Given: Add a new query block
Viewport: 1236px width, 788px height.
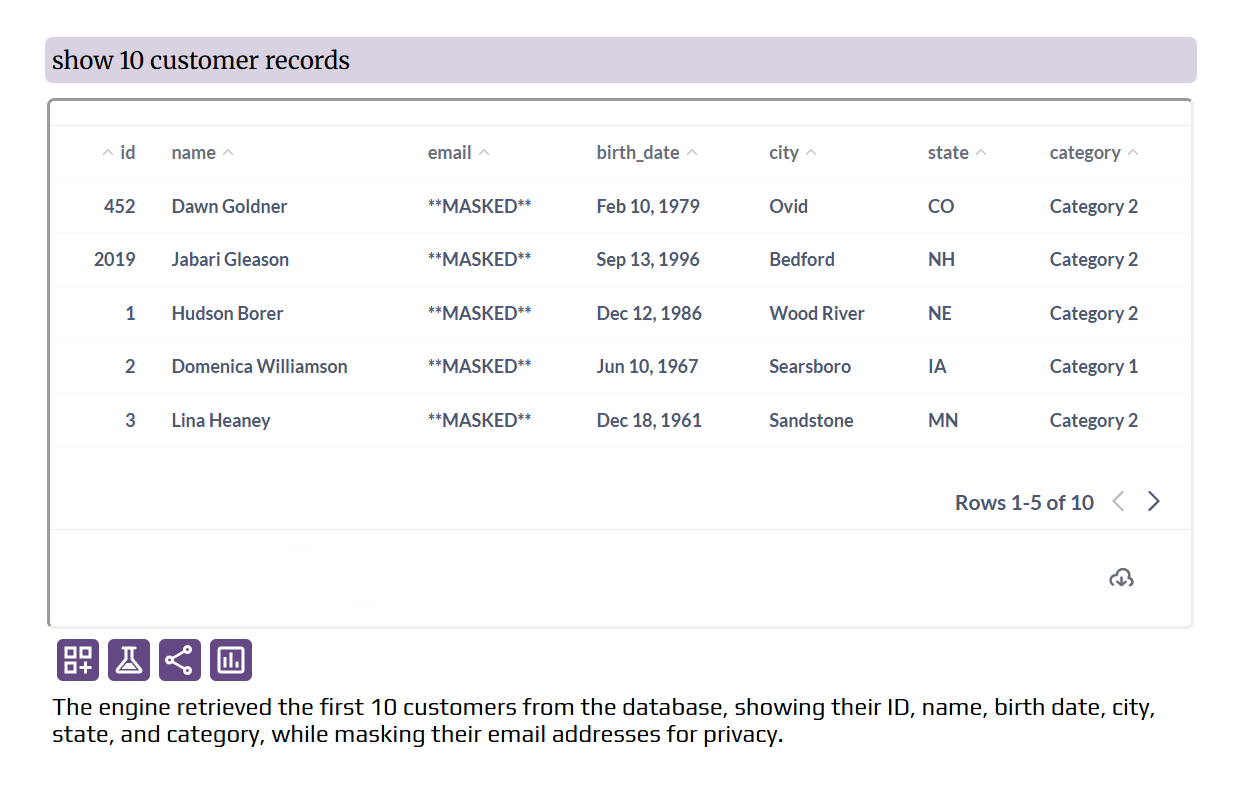Looking at the screenshot, I should 77,659.
